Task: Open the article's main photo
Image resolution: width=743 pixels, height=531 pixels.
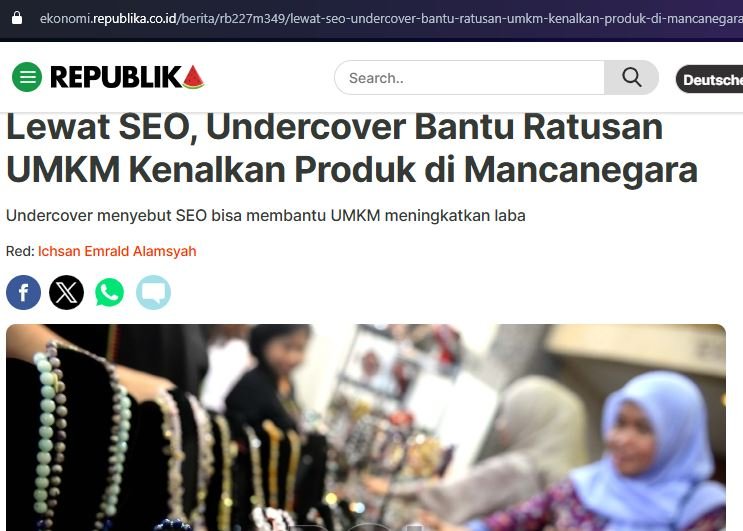Action: pos(366,427)
